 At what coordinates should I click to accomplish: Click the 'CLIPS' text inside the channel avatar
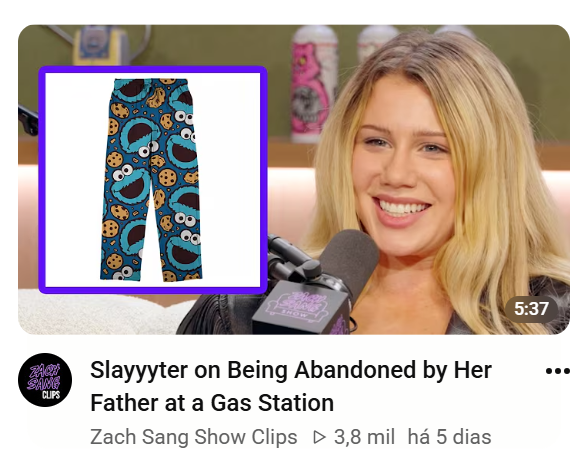51,394
